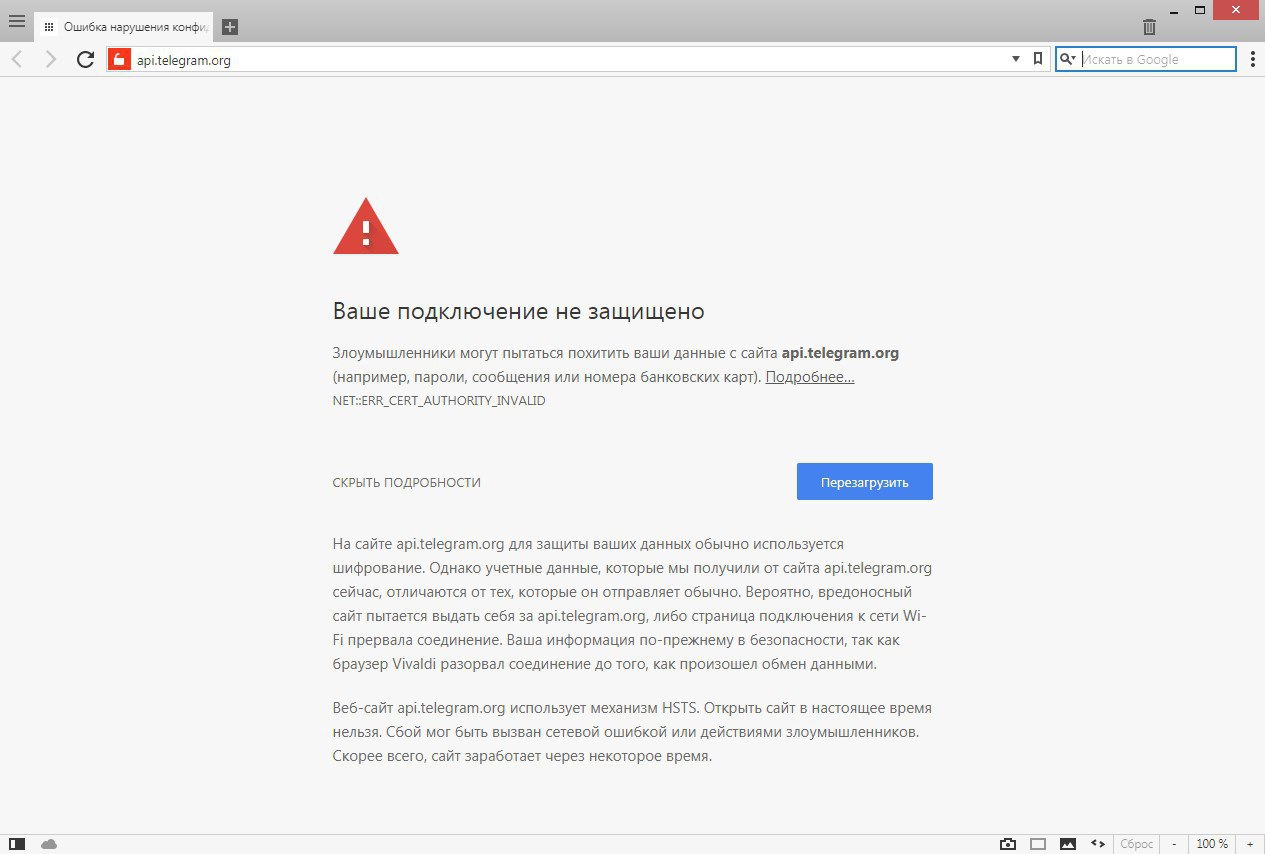Image resolution: width=1265 pixels, height=854 pixels.
Task: Capture the page with the camera icon
Action: [x=1009, y=844]
